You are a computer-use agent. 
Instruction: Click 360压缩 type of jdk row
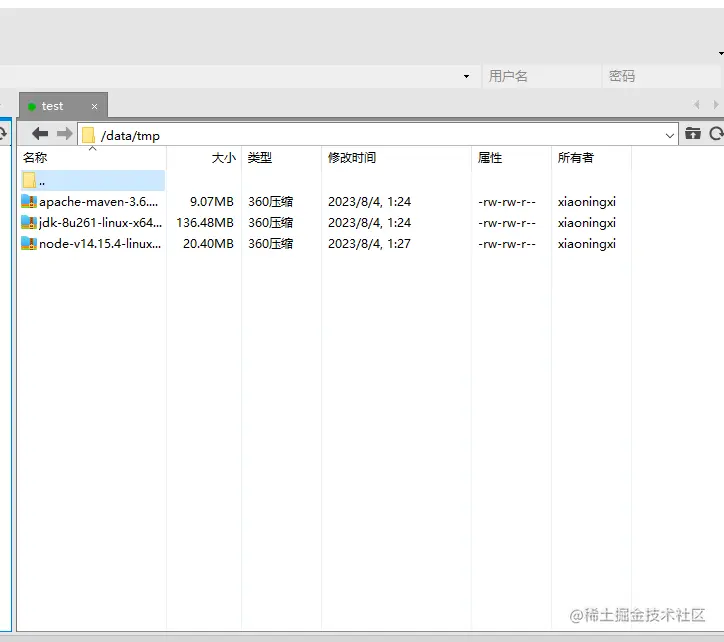(x=270, y=223)
